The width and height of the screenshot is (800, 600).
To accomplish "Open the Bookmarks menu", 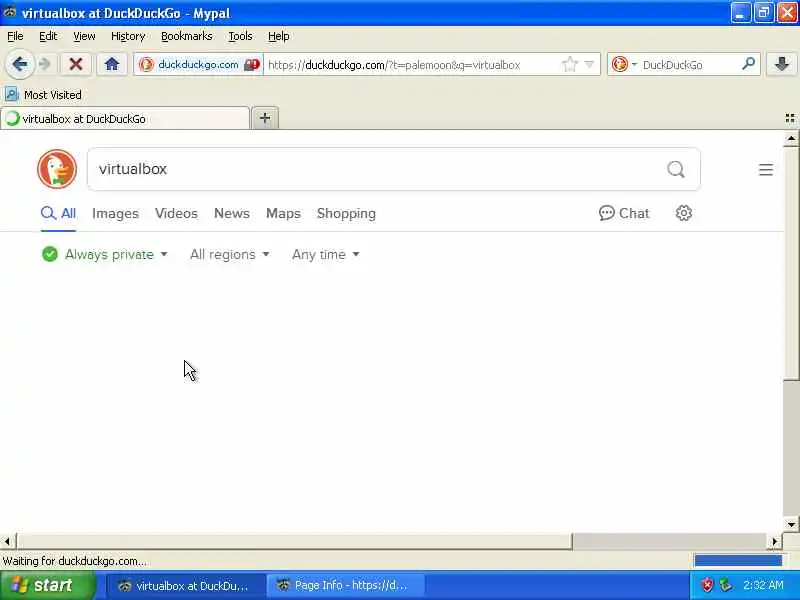I will pyautogui.click(x=187, y=36).
